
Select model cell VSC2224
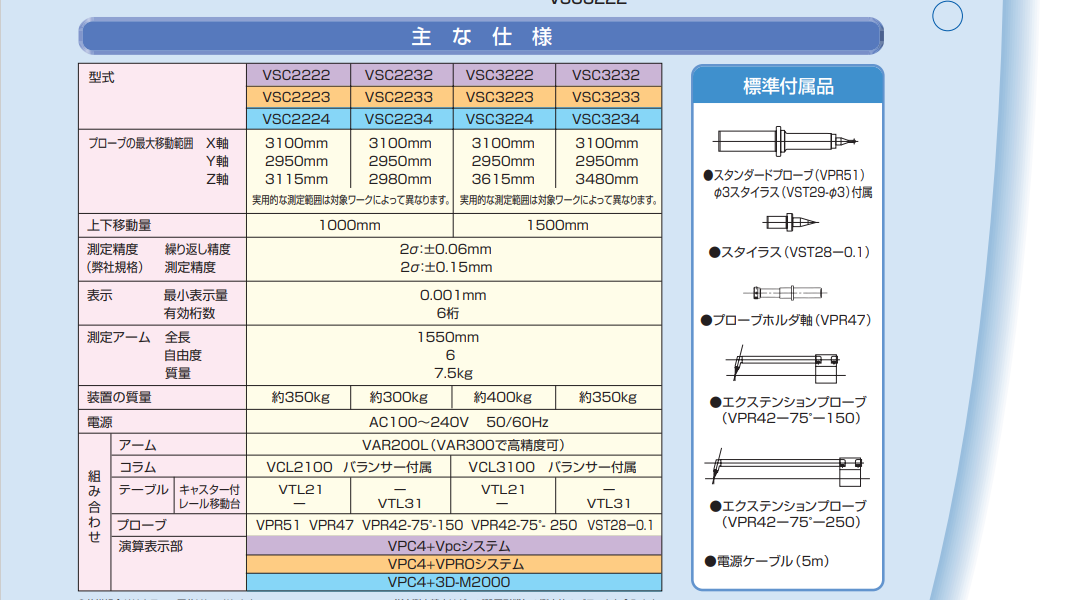tap(298, 119)
